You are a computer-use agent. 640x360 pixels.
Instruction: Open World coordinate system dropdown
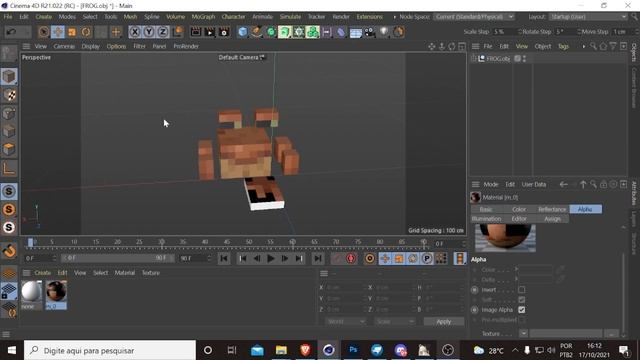pyautogui.click(x=345, y=322)
